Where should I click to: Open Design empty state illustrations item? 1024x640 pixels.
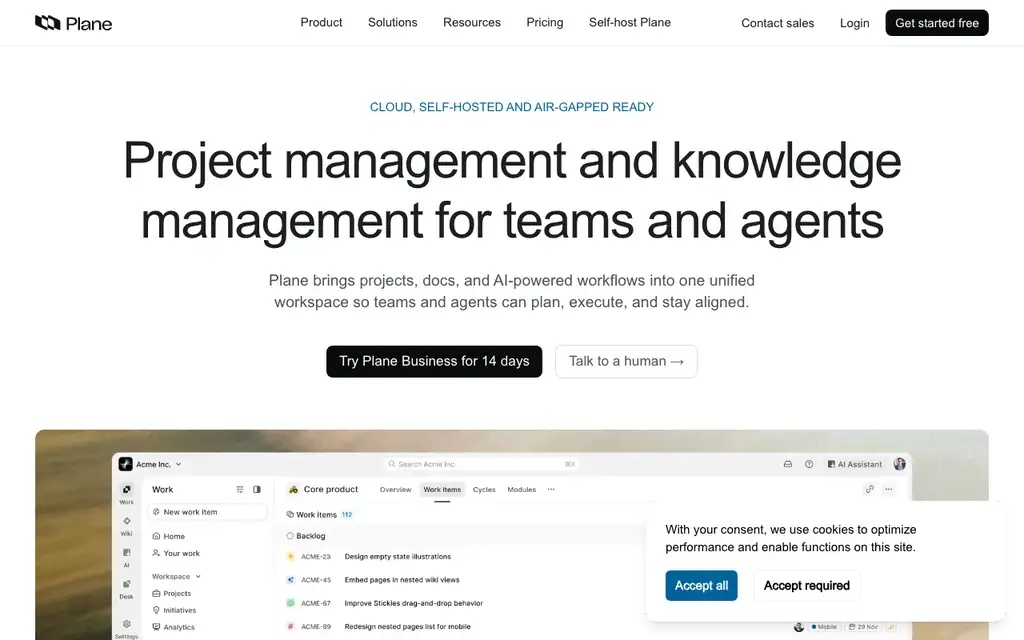click(398, 556)
